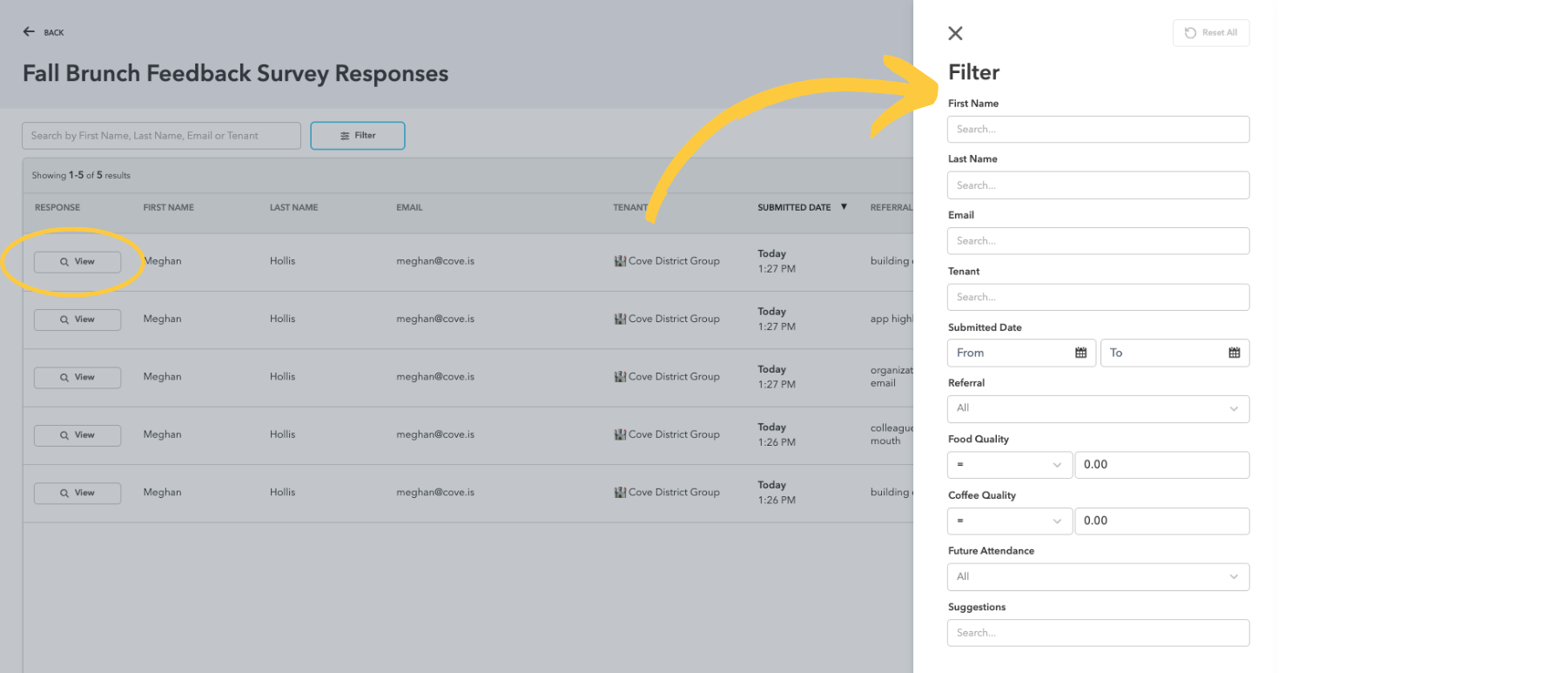The width and height of the screenshot is (1568, 673).
Task: Open the From date calendar icon
Action: [1080, 353]
